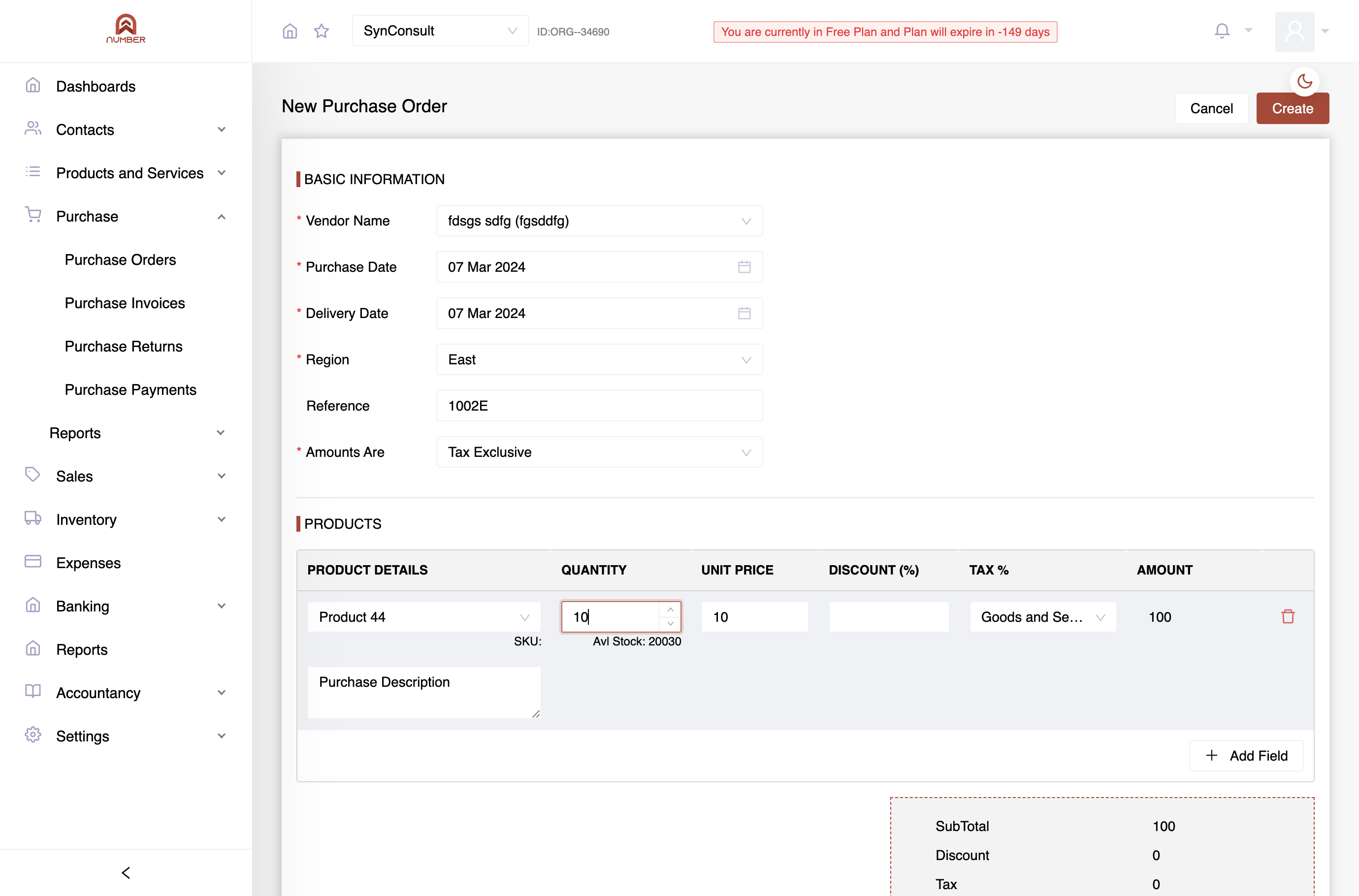This screenshot has height=896, width=1359.
Task: Click the Reference field with 1002E
Action: pos(600,406)
